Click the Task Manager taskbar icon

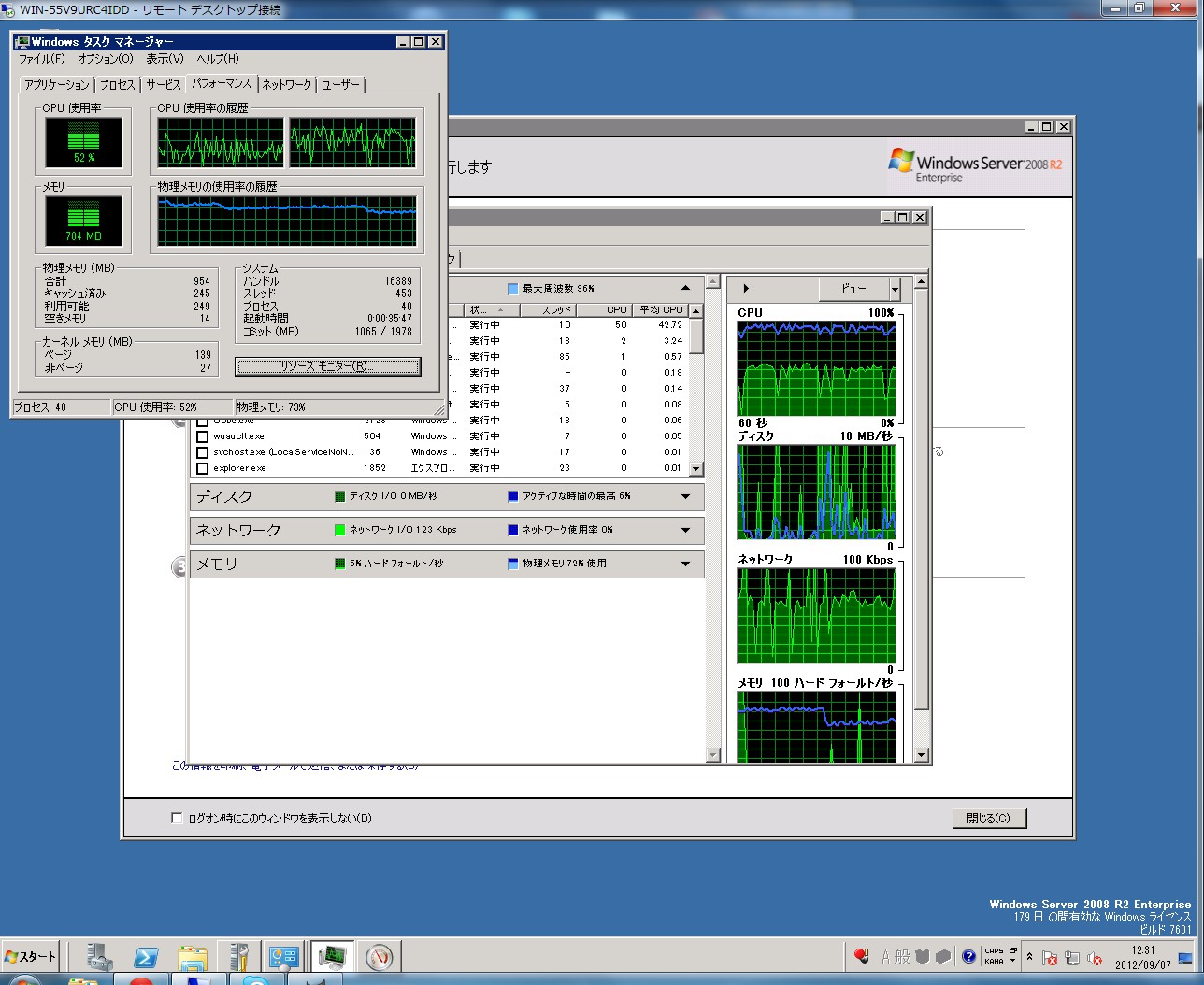coord(332,957)
